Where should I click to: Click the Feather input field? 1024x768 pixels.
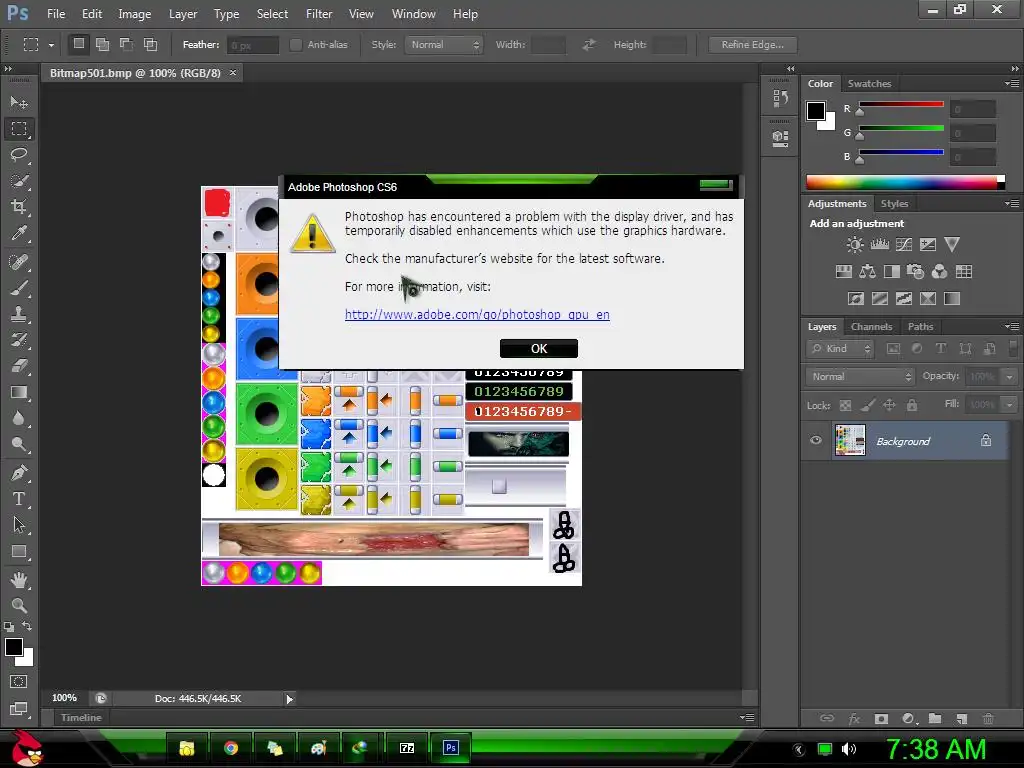click(253, 45)
